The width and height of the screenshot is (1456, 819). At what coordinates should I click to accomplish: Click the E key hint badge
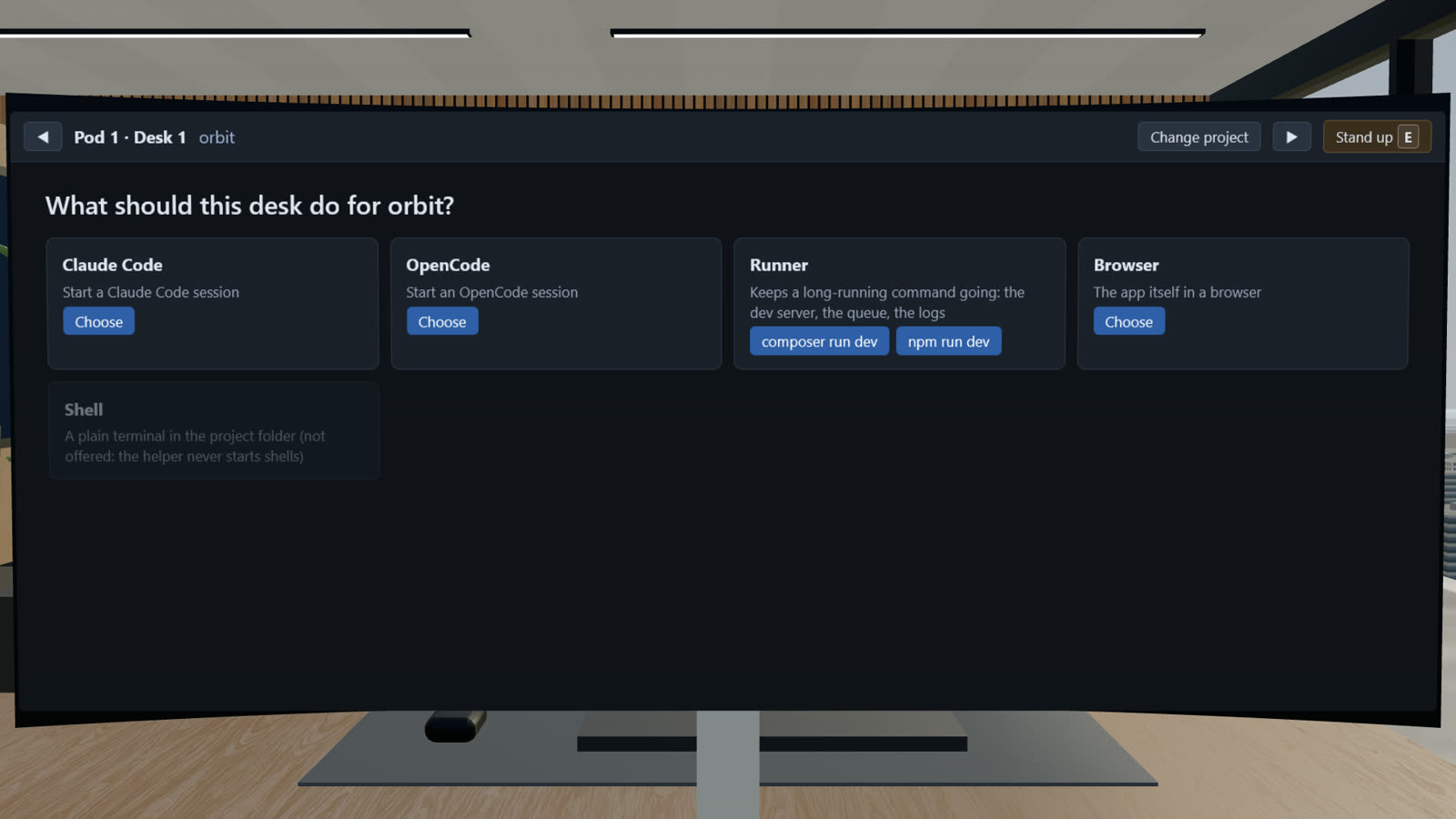(x=1408, y=137)
